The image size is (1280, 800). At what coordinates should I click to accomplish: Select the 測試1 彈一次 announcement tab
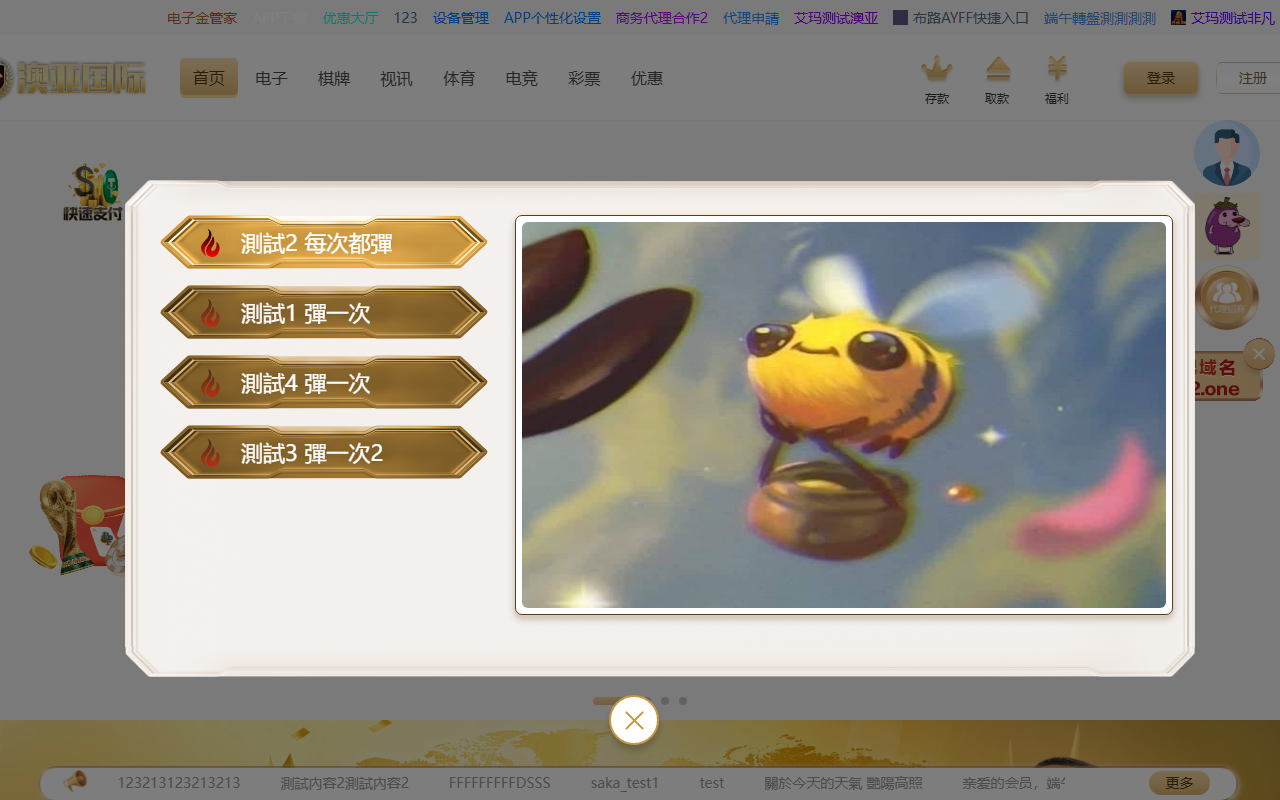coord(324,313)
